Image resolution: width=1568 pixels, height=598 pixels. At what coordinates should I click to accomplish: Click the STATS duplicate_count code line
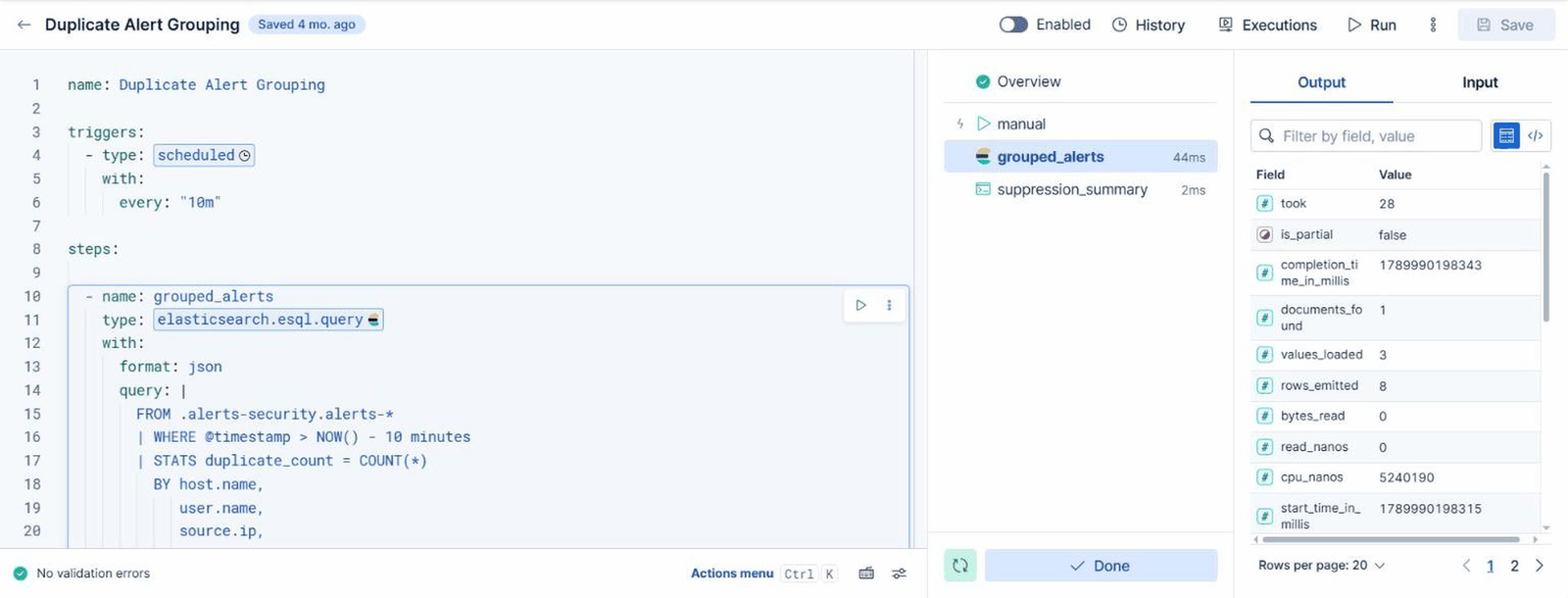(281, 461)
